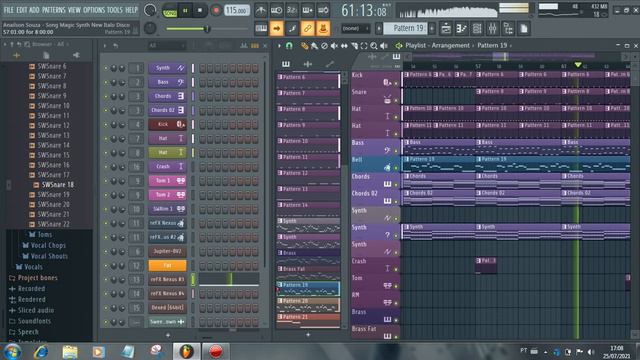Show automation clips tab in picker panel
Image resolution: width=640 pixels, height=360 pixels.
click(x=330, y=64)
